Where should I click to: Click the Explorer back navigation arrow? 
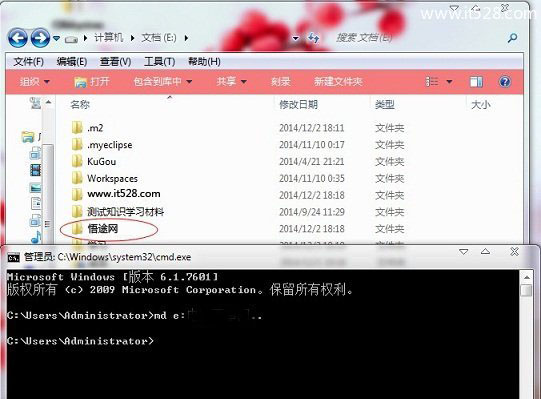pos(18,38)
